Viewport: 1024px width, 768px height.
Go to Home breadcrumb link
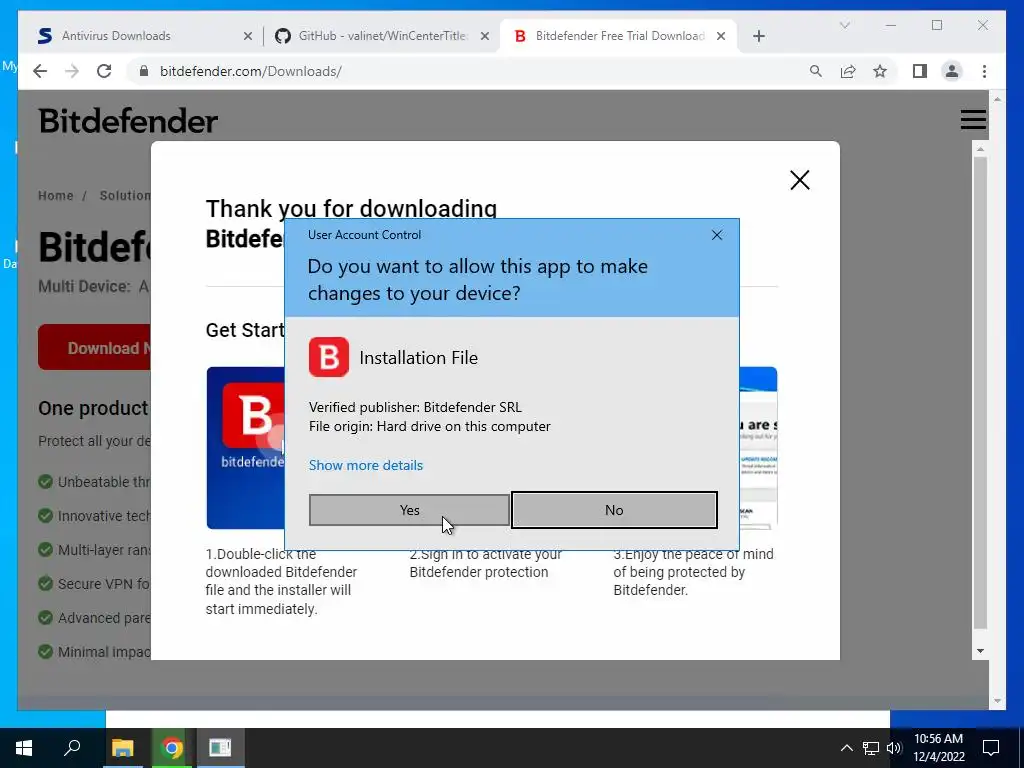56,195
